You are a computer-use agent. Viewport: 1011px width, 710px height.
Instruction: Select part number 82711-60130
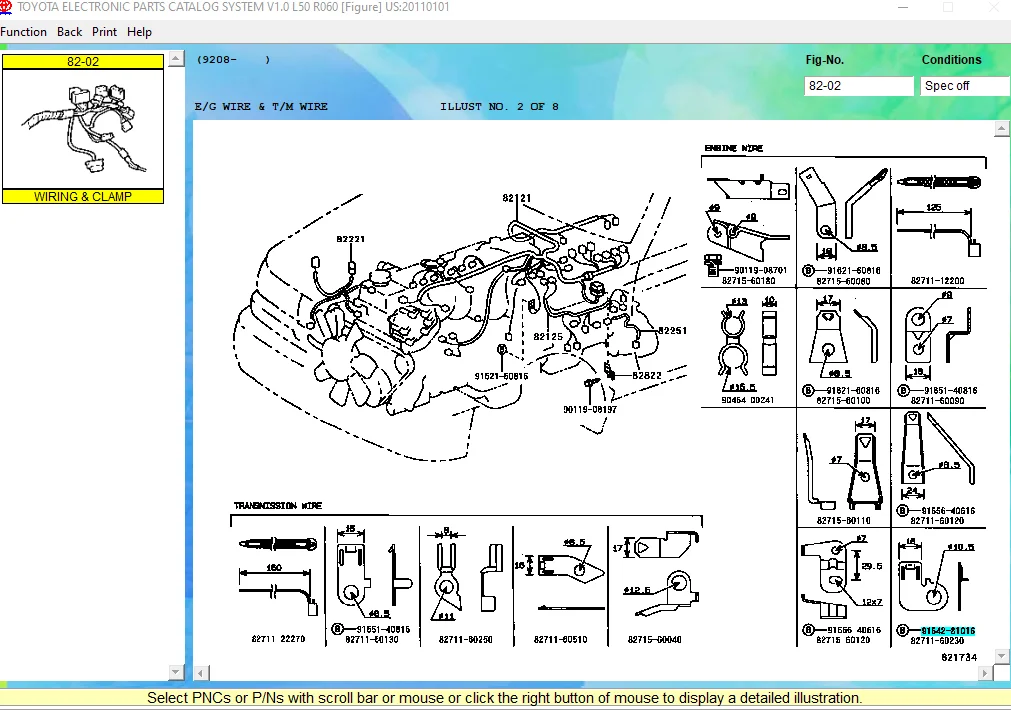point(372,640)
